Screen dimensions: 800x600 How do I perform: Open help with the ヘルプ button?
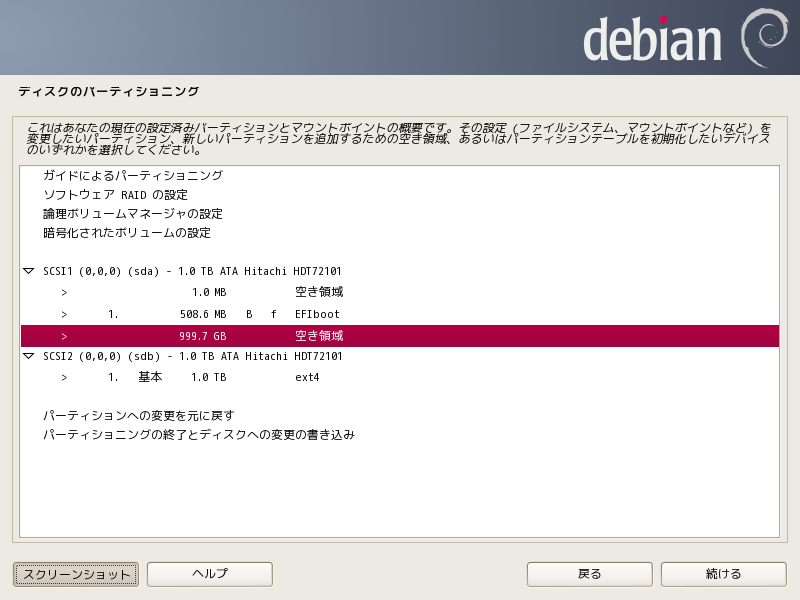pos(209,574)
